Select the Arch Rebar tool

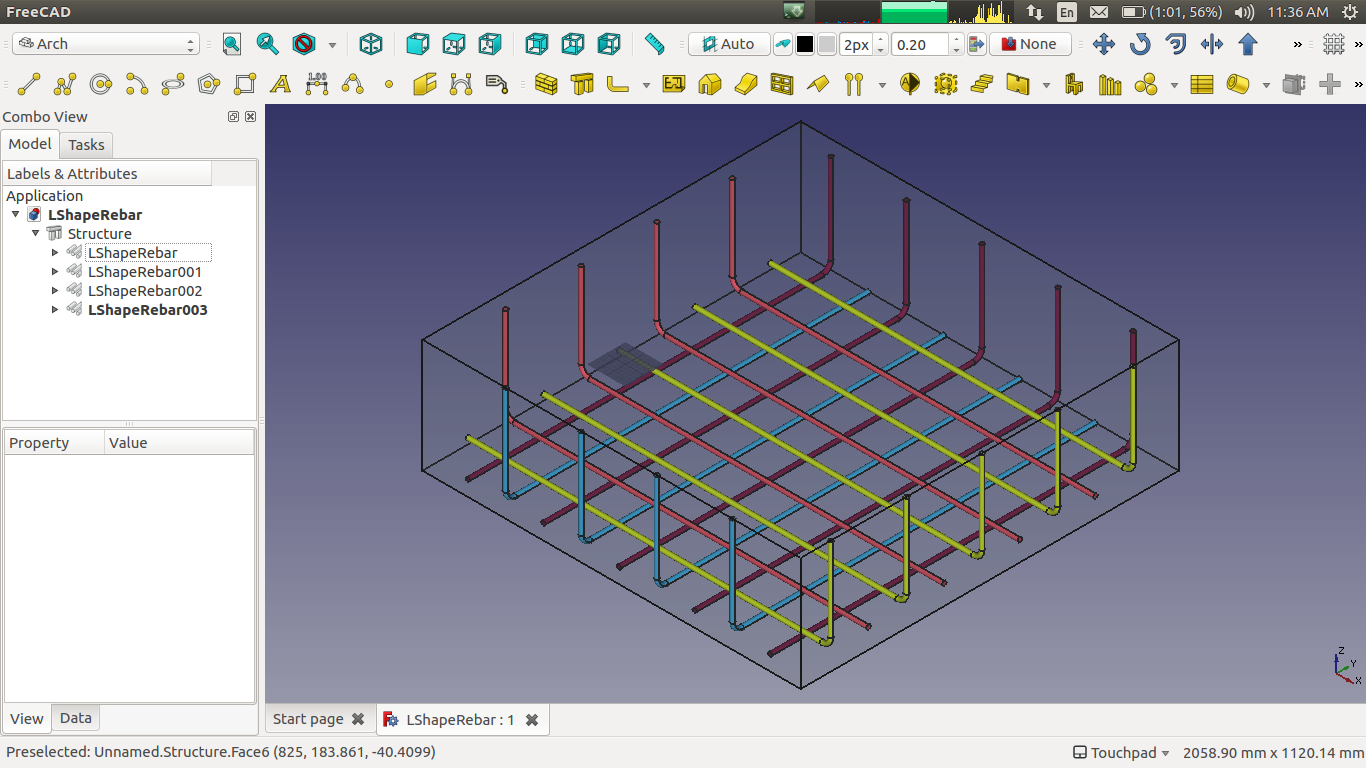(618, 84)
